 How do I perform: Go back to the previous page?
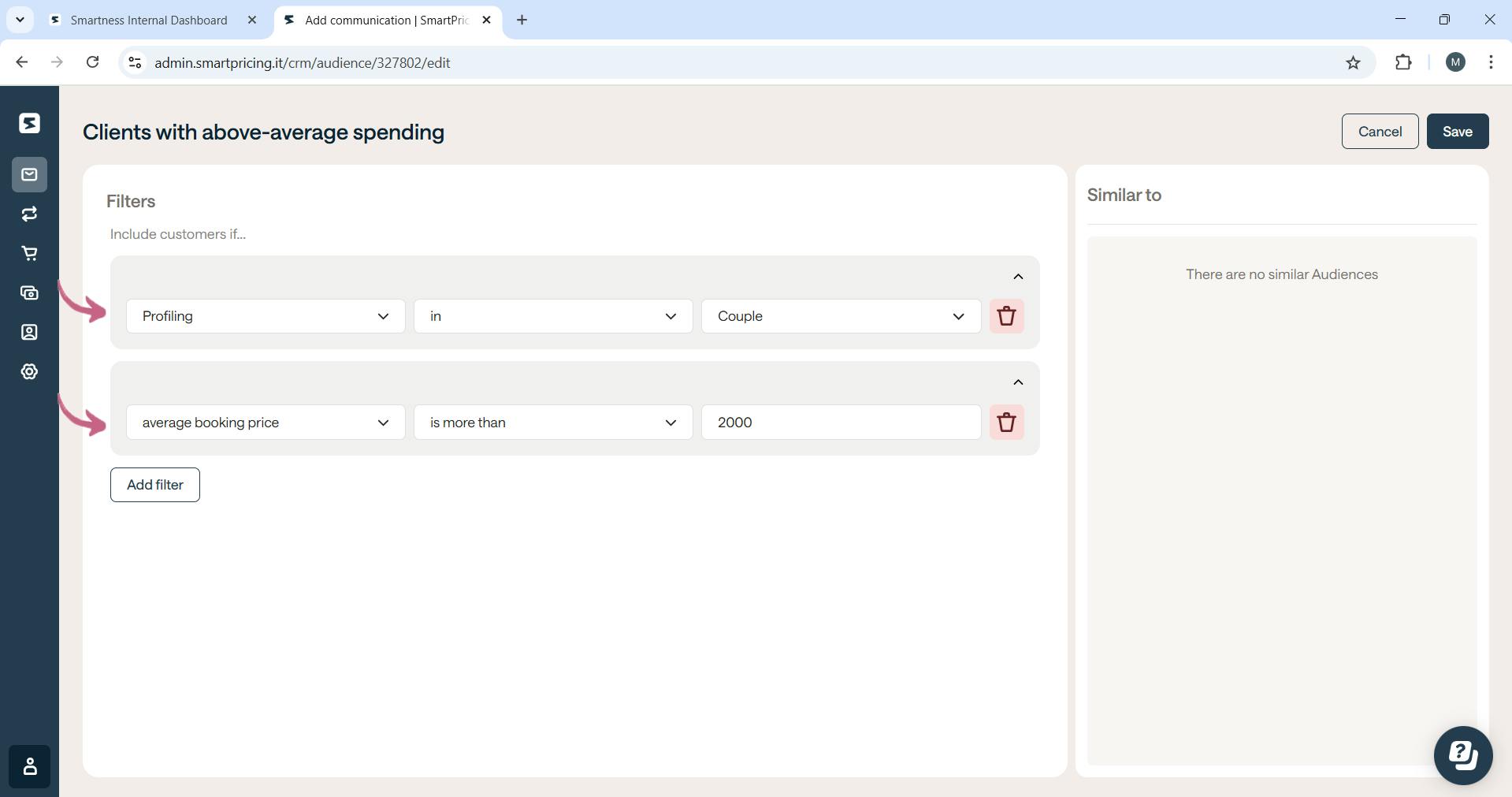pyautogui.click(x=22, y=62)
